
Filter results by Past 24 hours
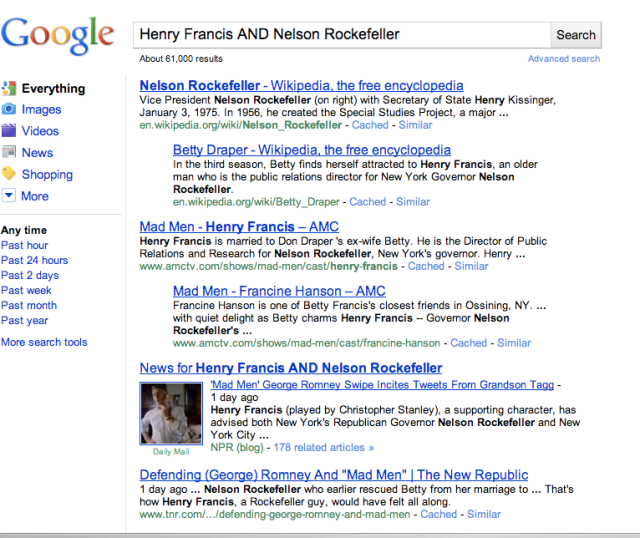[x=36, y=260]
